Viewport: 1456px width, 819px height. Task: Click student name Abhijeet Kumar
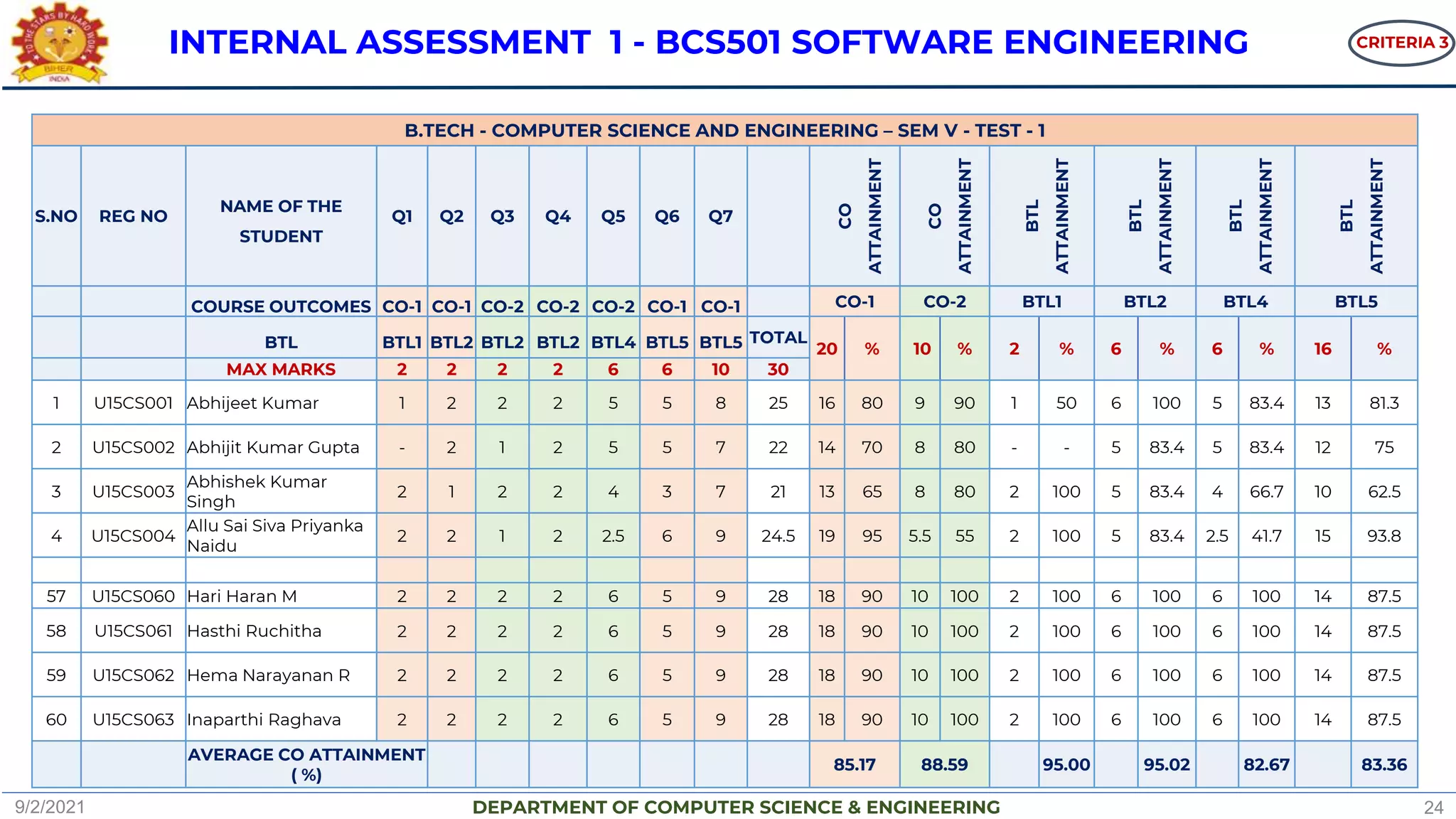(252, 403)
